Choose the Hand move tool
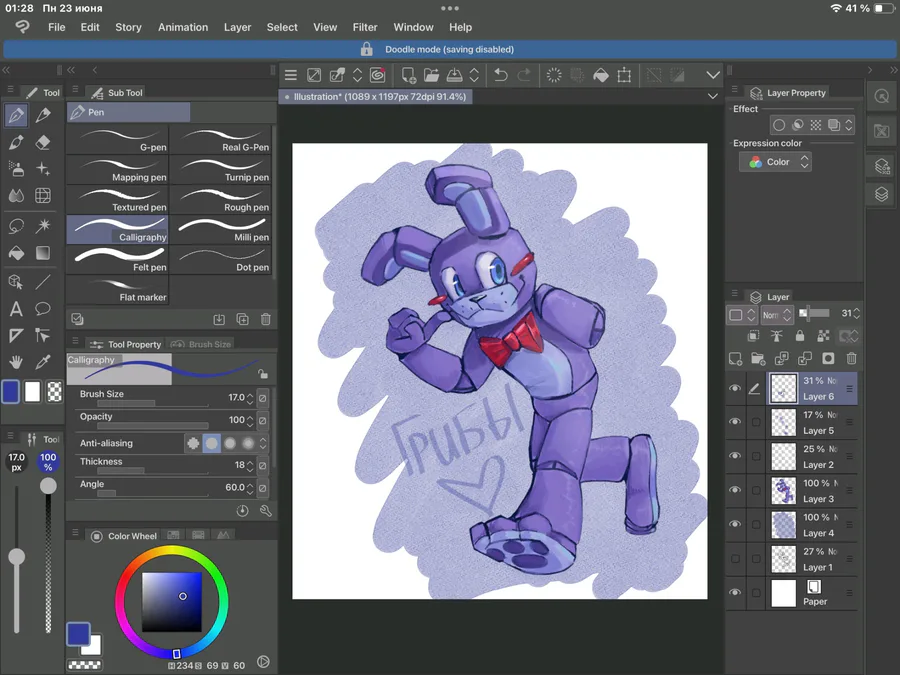The image size is (900, 675). click(x=16, y=362)
